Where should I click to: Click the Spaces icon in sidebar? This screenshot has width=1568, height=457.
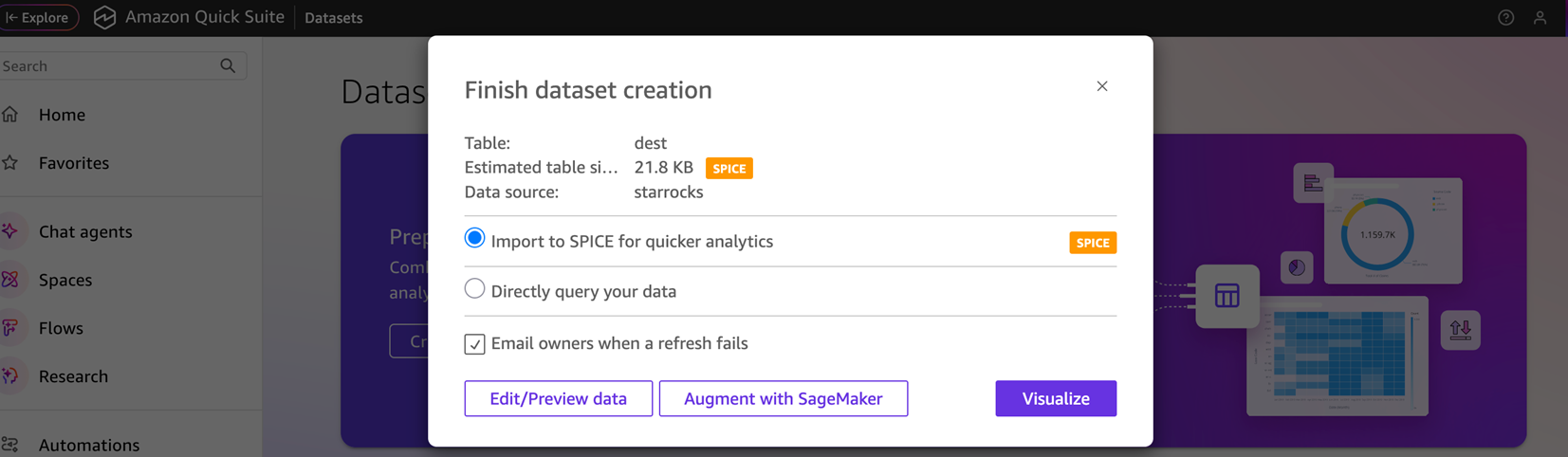10,280
